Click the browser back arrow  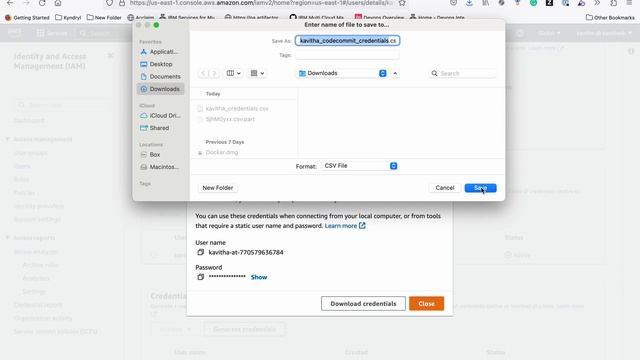click(x=10, y=3)
